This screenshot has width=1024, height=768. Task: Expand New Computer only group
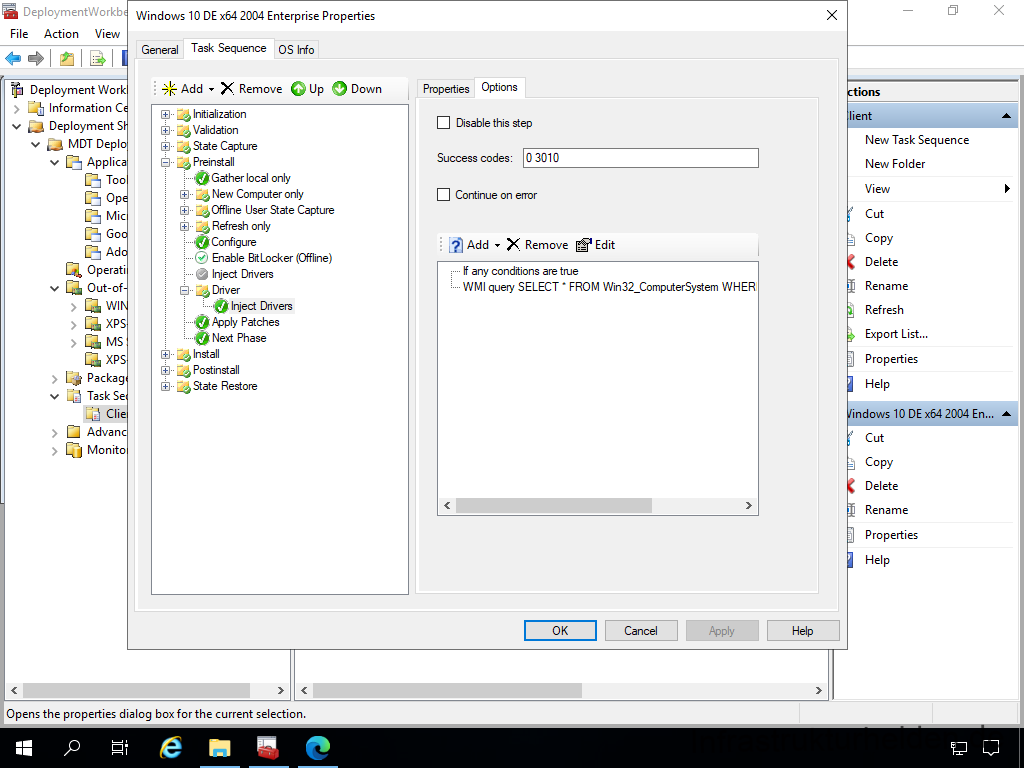[184, 195]
